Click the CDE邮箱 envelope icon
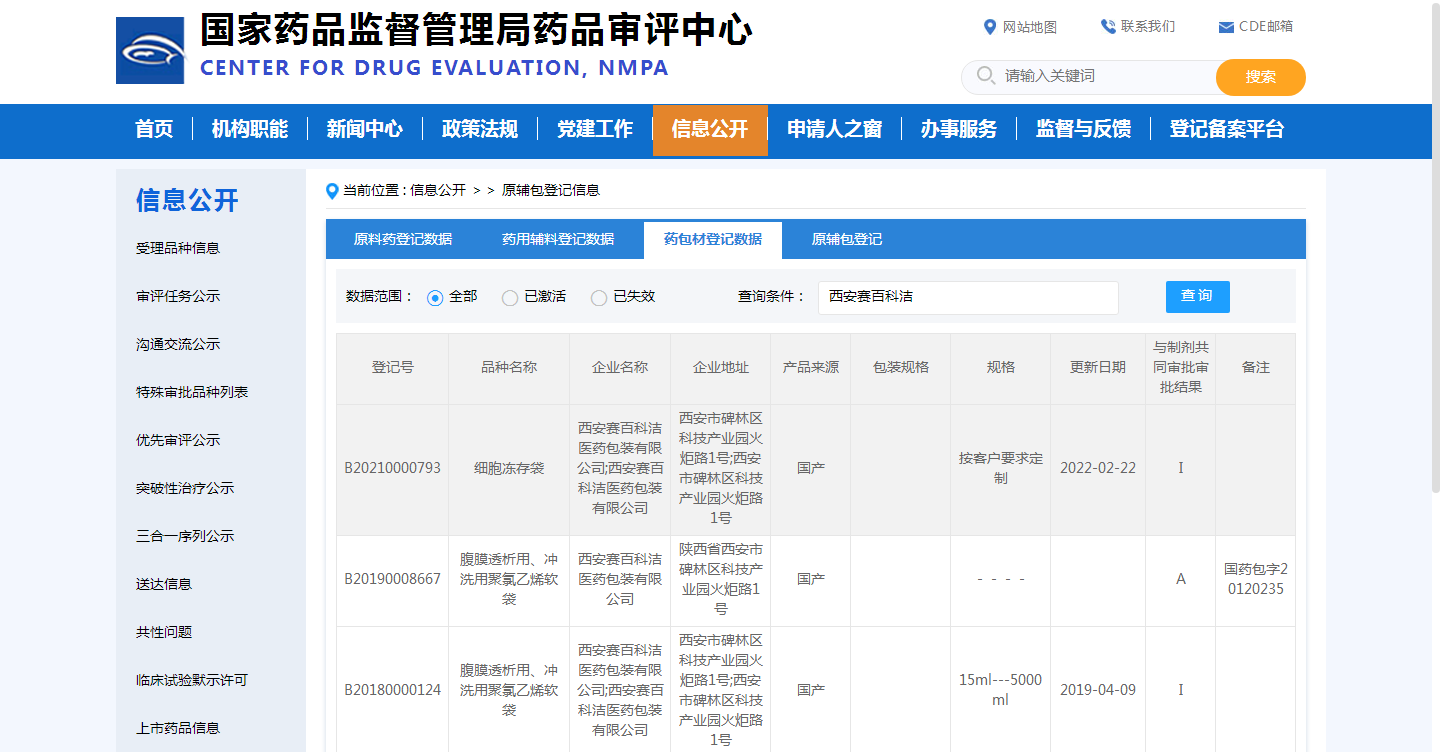The width and height of the screenshot is (1440, 752). coord(1226,28)
